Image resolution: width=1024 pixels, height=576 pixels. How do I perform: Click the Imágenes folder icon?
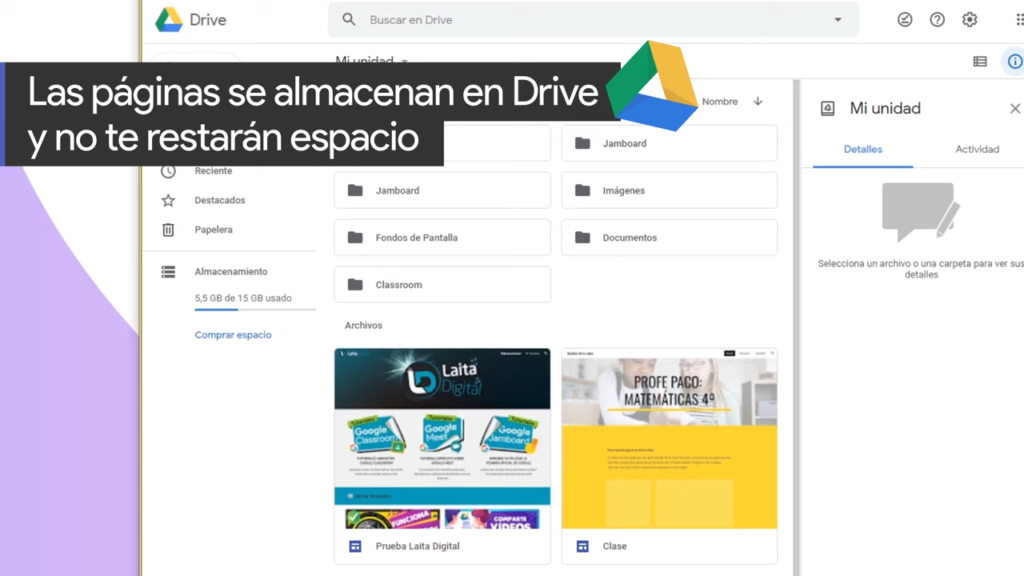tap(583, 191)
